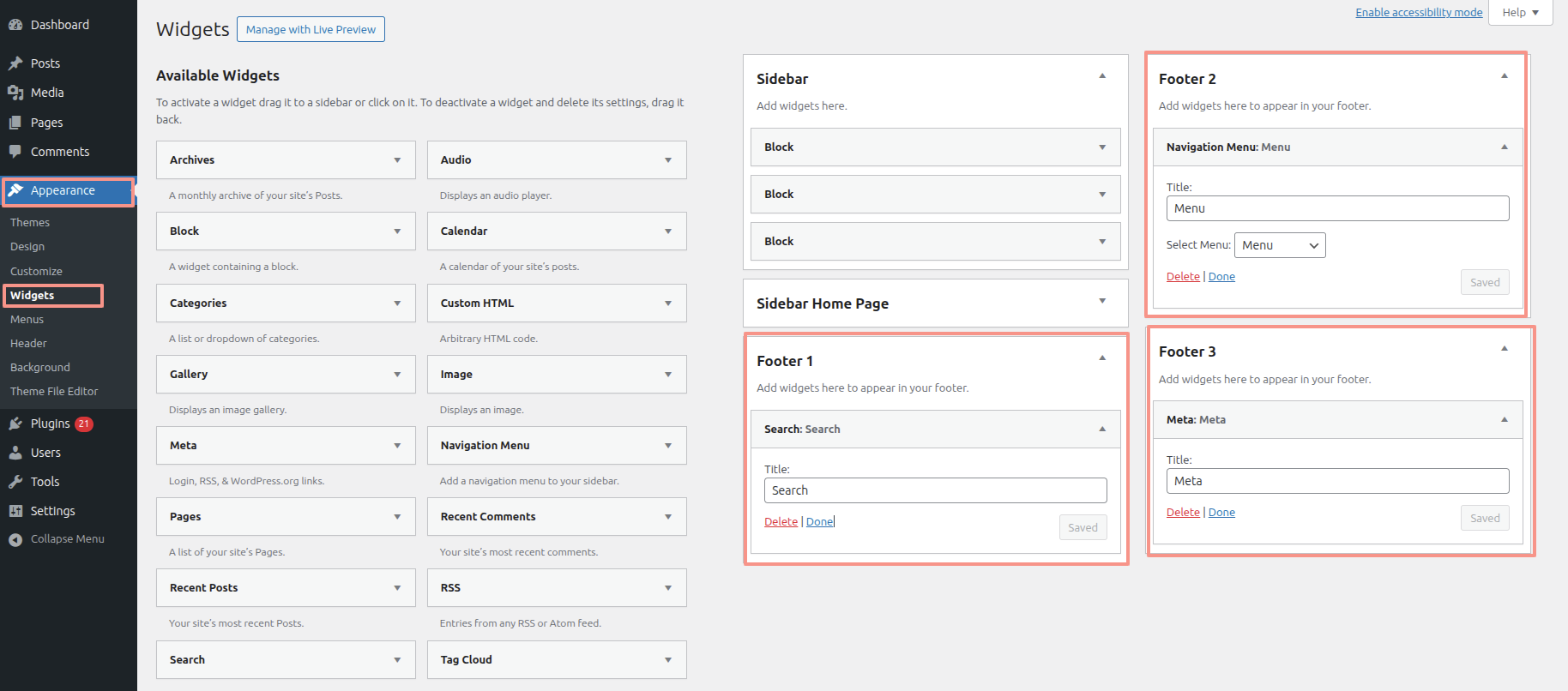Collapse the Footer 2 widget area
This screenshot has height=691, width=1568.
(1505, 76)
